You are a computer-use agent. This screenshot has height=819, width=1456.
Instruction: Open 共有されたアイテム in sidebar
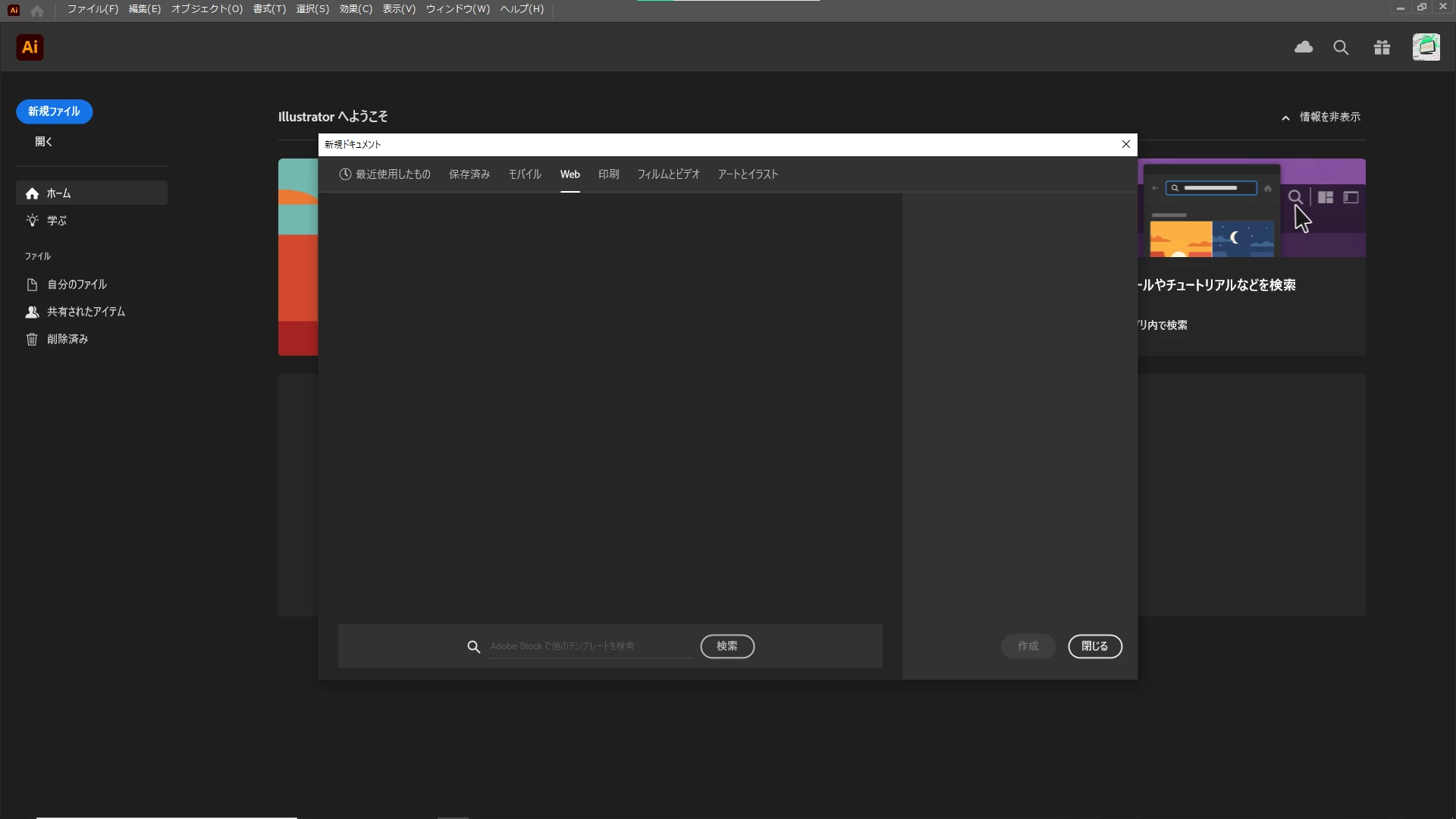(x=85, y=312)
